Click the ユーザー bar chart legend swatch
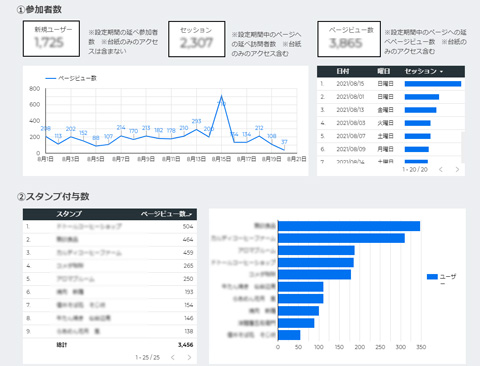480x366 pixels. click(x=432, y=277)
